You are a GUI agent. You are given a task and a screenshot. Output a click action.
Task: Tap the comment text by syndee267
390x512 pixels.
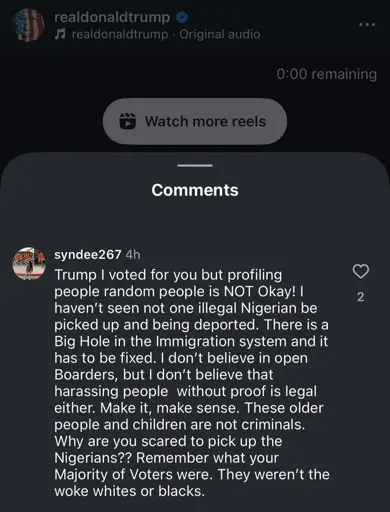point(192,383)
